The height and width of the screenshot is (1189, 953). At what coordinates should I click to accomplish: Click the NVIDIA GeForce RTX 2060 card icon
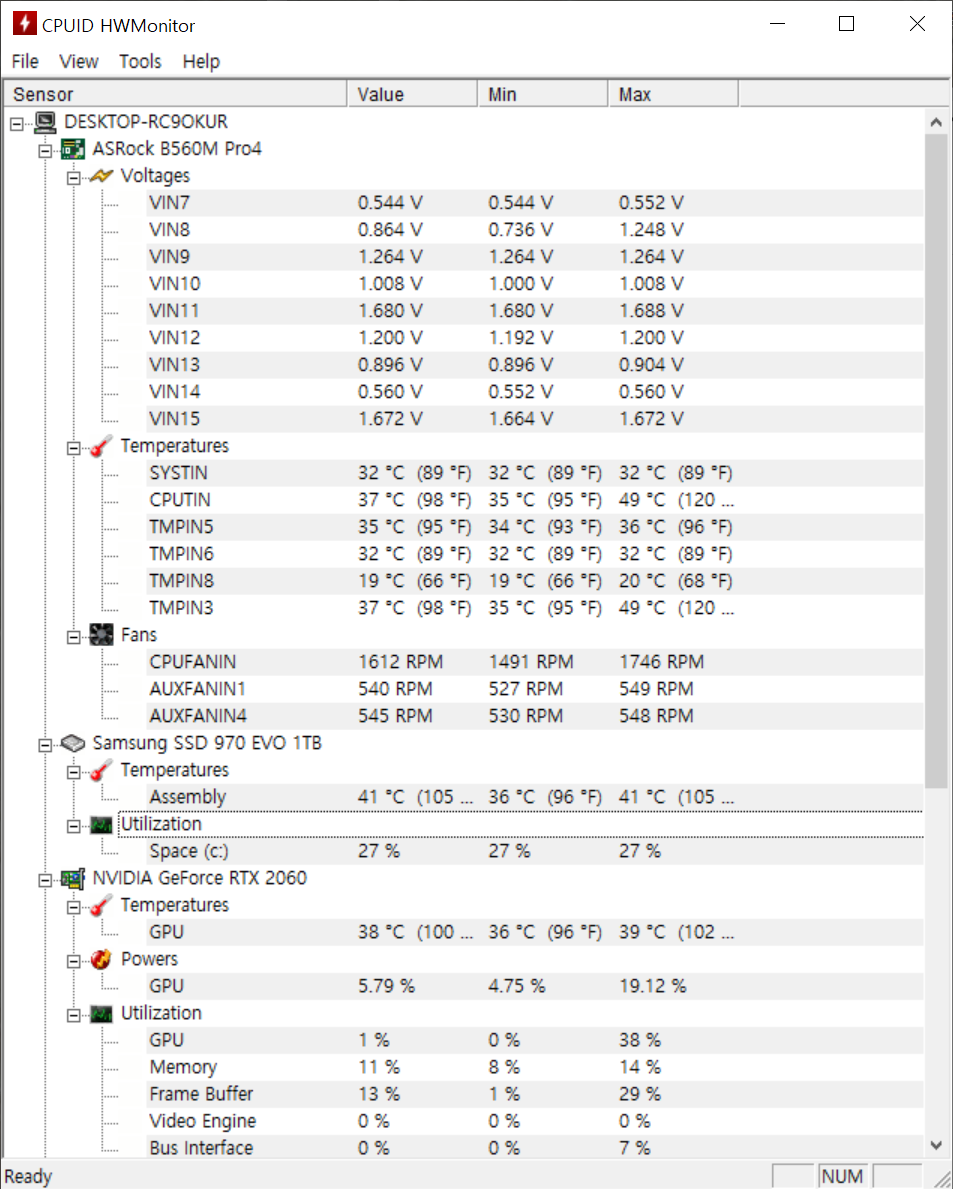click(x=74, y=878)
